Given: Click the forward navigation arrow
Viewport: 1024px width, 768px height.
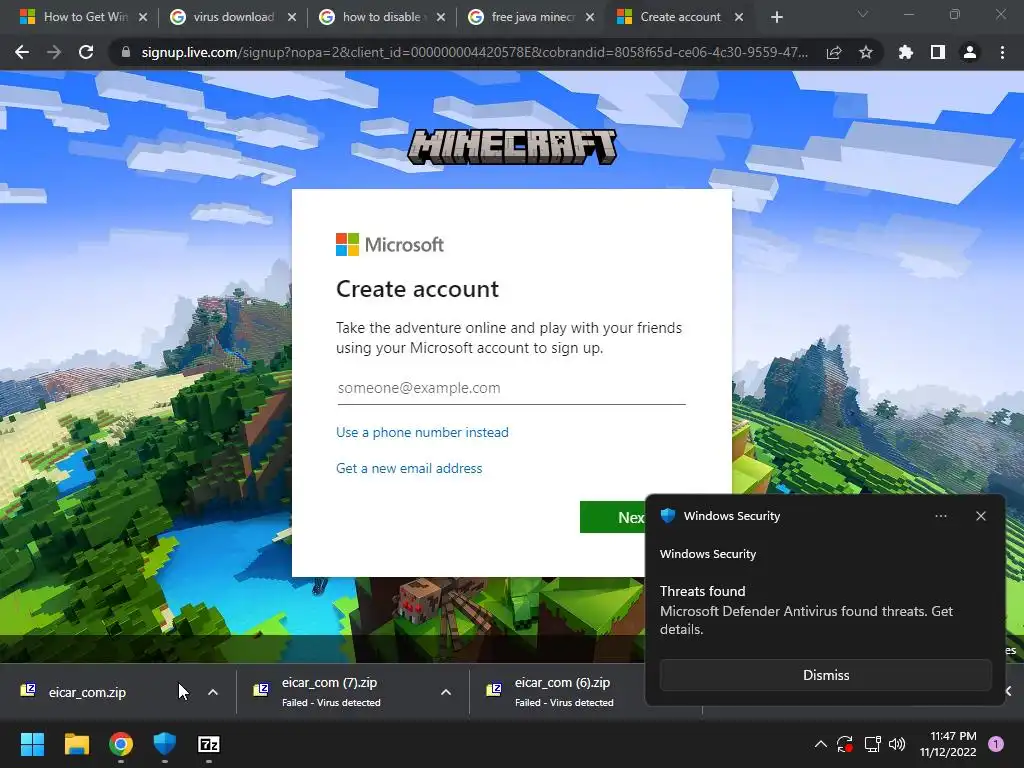Looking at the screenshot, I should click(54, 52).
